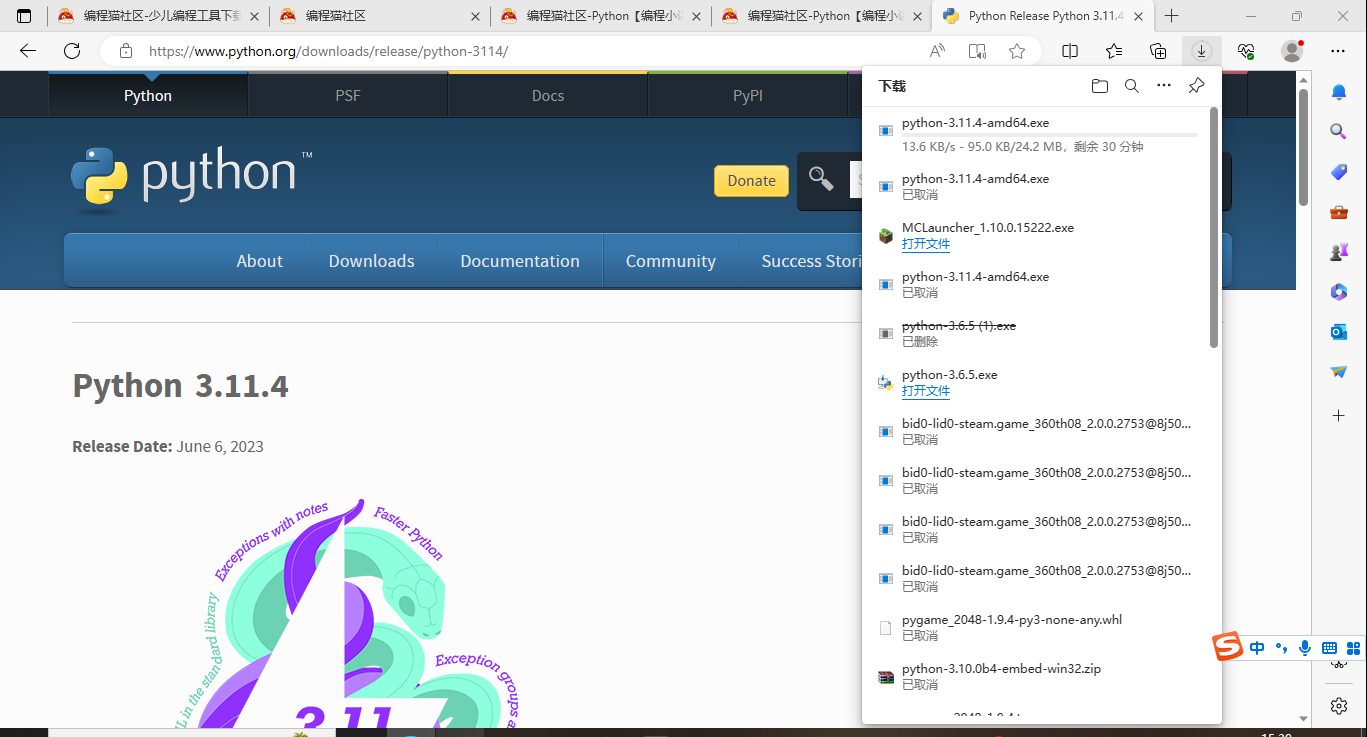
Task: Open the Favorites list in the toolbar
Action: 1114,51
